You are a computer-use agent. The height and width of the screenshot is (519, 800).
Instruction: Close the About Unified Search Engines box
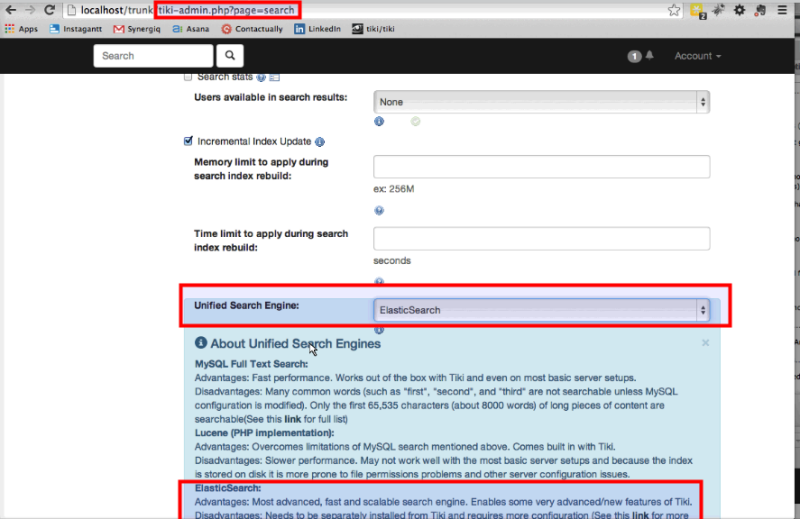705,343
